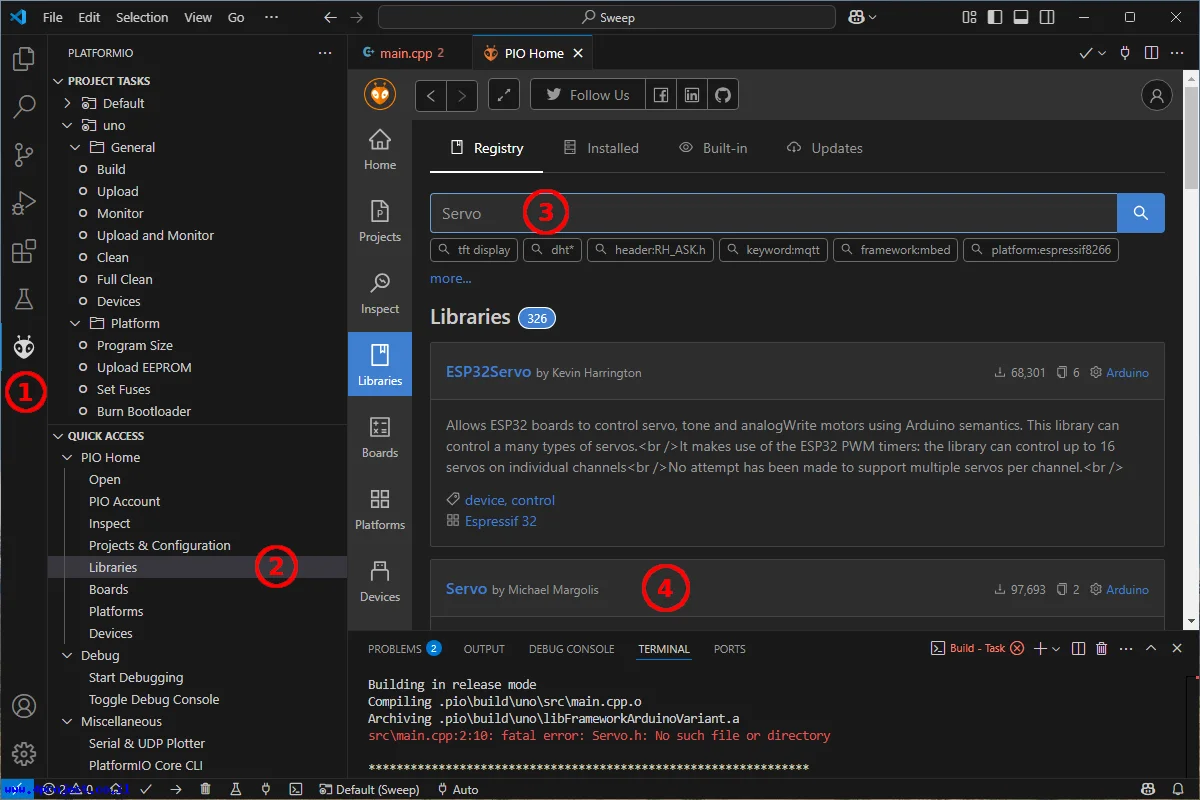
Task: Open Source Control view in activity bar
Action: click(24, 154)
